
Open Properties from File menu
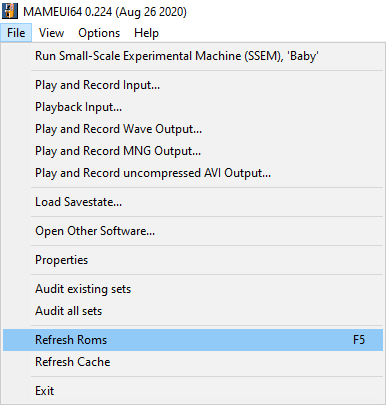click(193, 260)
